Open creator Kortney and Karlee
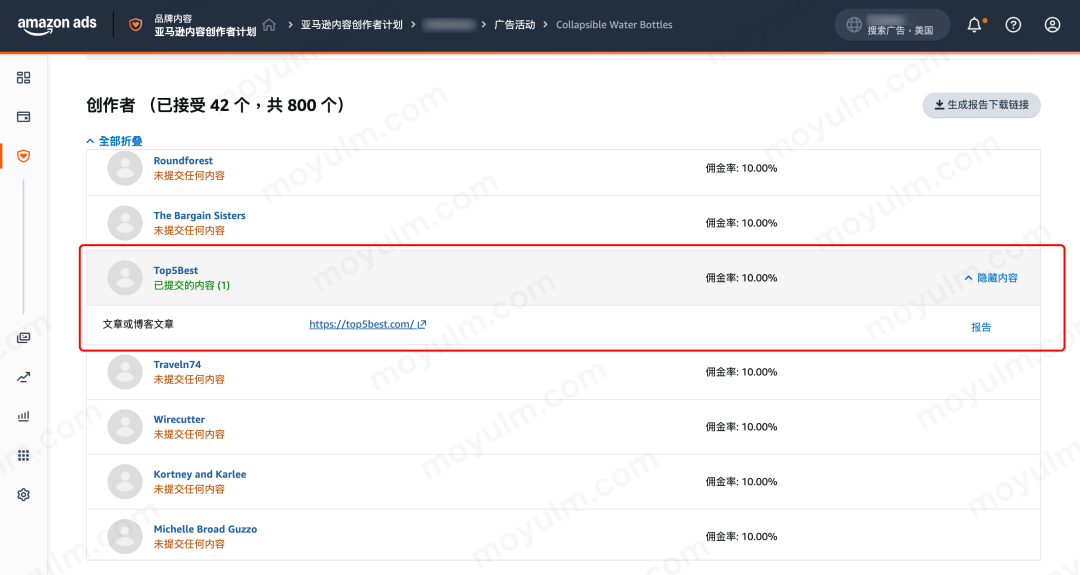Image resolution: width=1080 pixels, height=575 pixels. click(x=200, y=474)
